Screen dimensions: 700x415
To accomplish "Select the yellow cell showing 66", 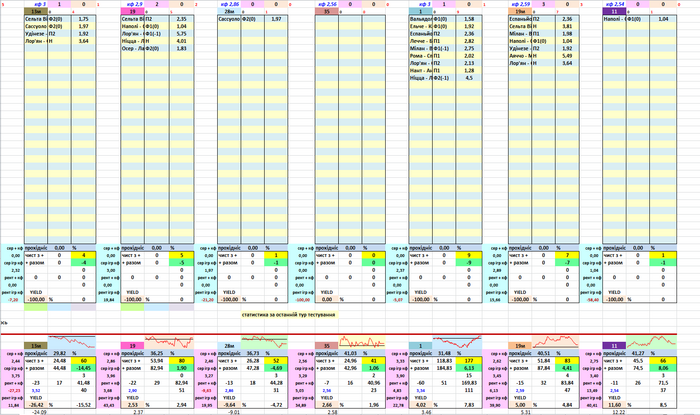I will 663,361.
